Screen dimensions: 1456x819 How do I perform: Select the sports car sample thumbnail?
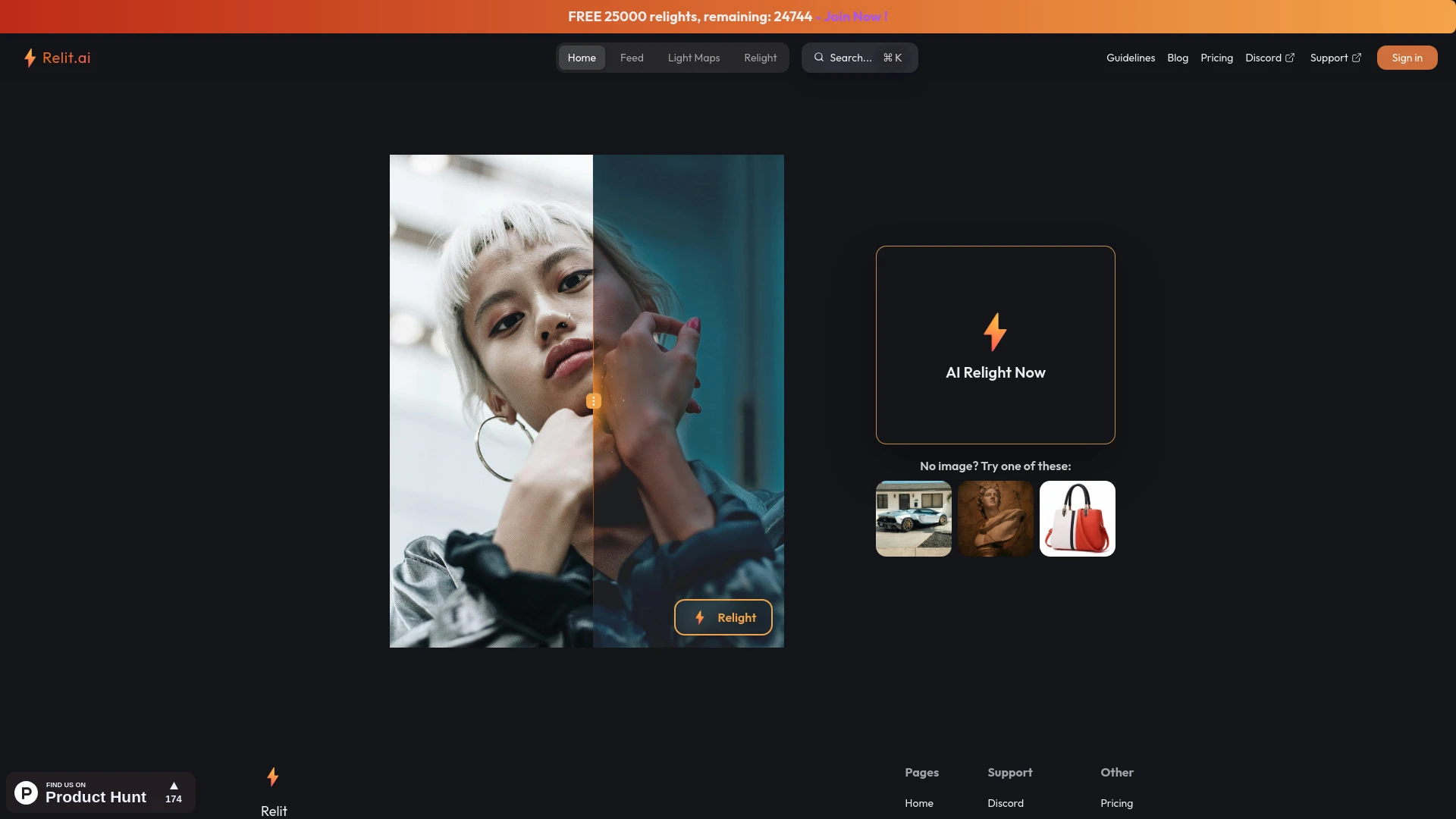tap(913, 518)
